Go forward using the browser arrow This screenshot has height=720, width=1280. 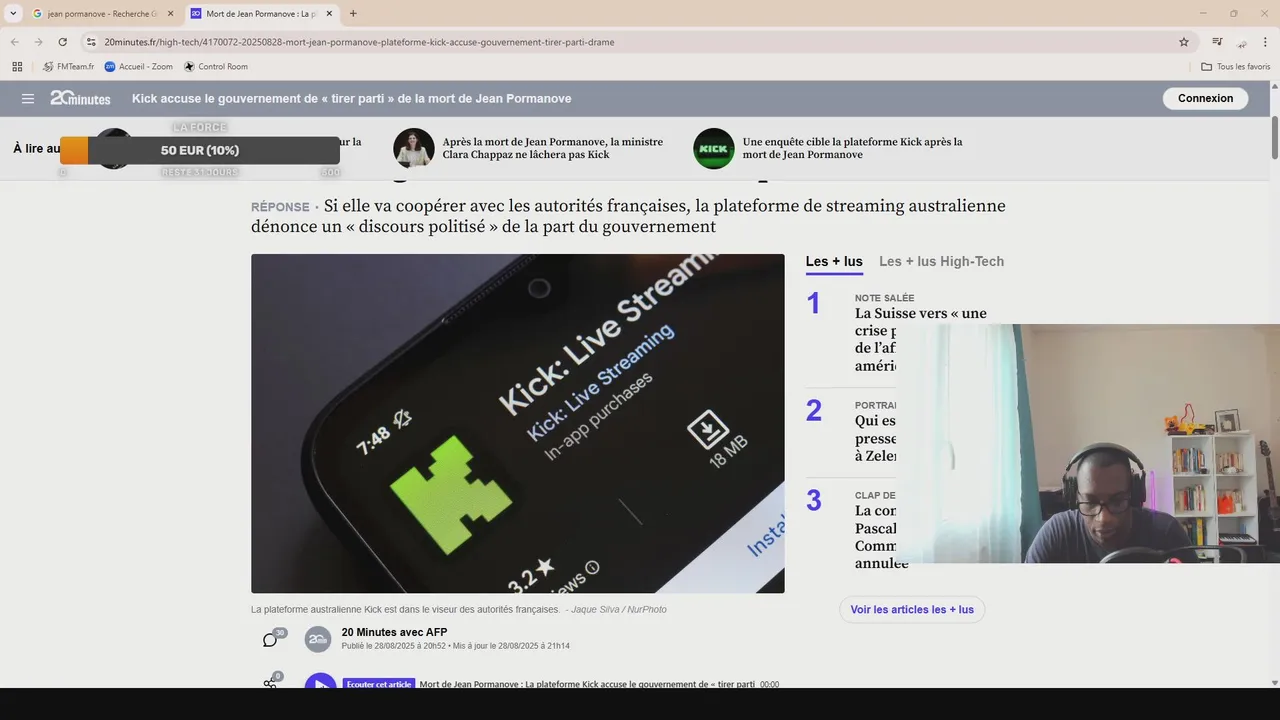tap(38, 42)
